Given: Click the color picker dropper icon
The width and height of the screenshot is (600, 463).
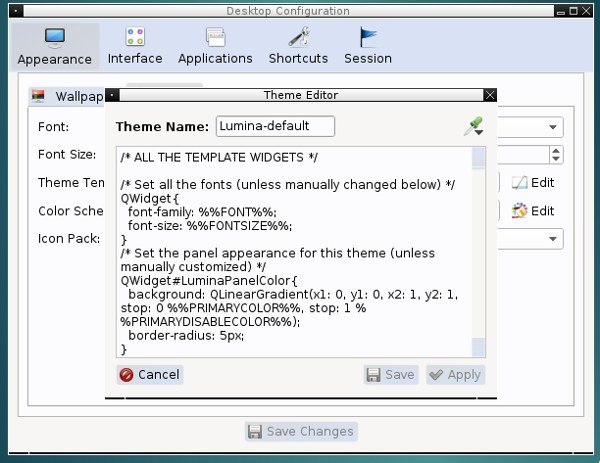Looking at the screenshot, I should pyautogui.click(x=474, y=126).
